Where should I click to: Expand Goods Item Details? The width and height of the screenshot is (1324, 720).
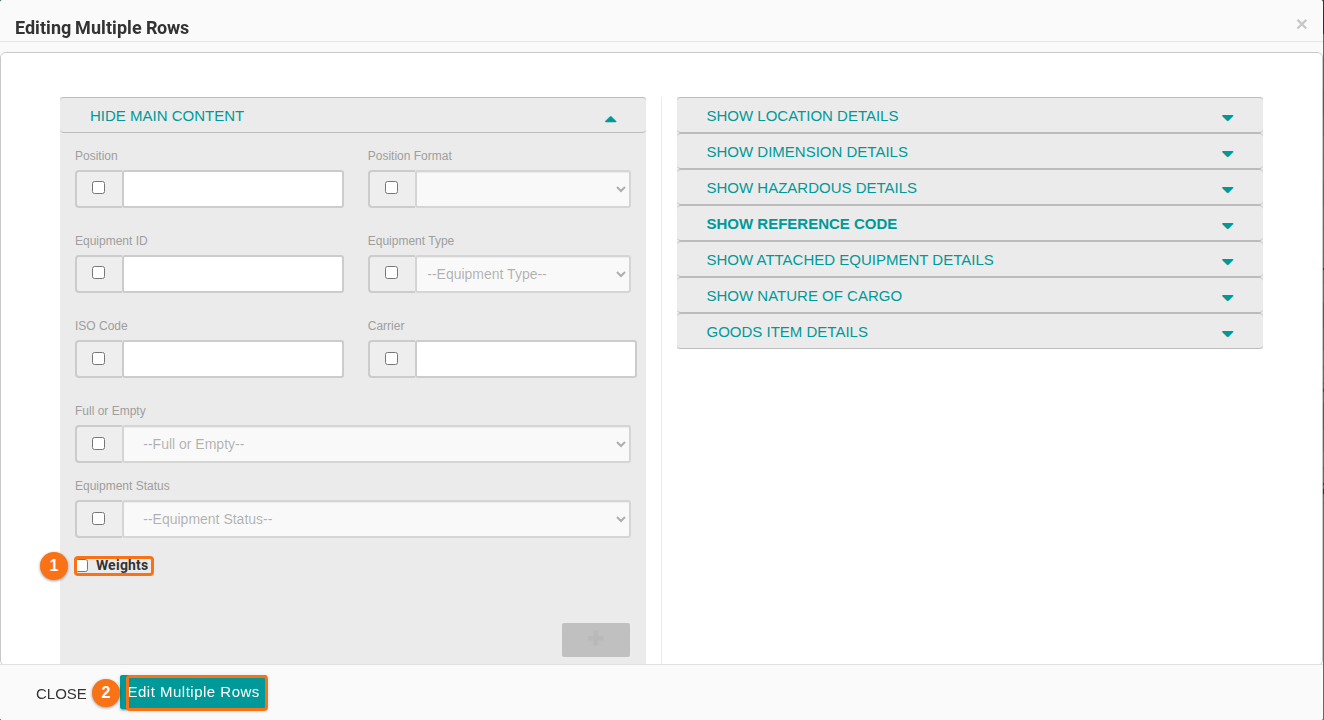[x=970, y=332]
